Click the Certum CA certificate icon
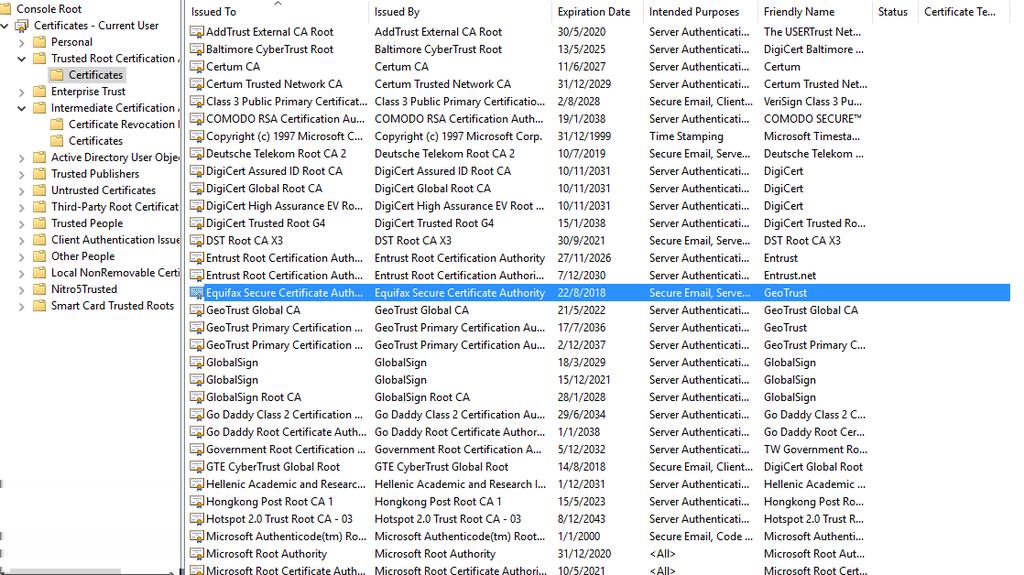Viewport: 1024px width, 575px height. click(x=197, y=67)
